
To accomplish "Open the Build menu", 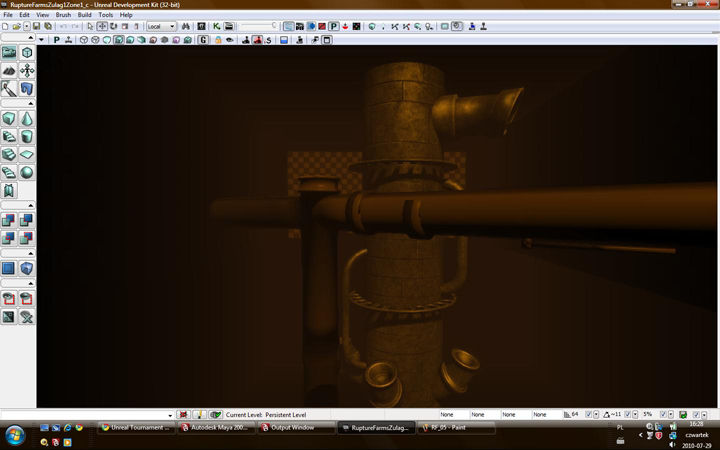I will pos(84,15).
